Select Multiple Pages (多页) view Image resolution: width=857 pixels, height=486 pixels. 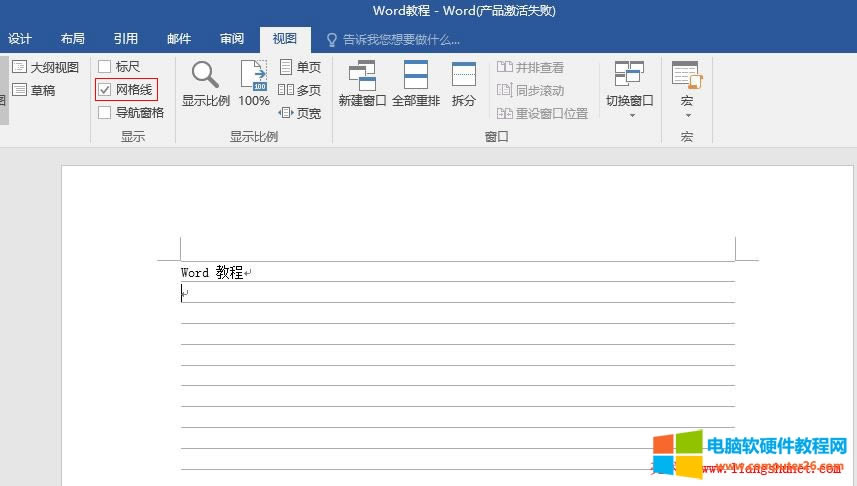[300, 90]
